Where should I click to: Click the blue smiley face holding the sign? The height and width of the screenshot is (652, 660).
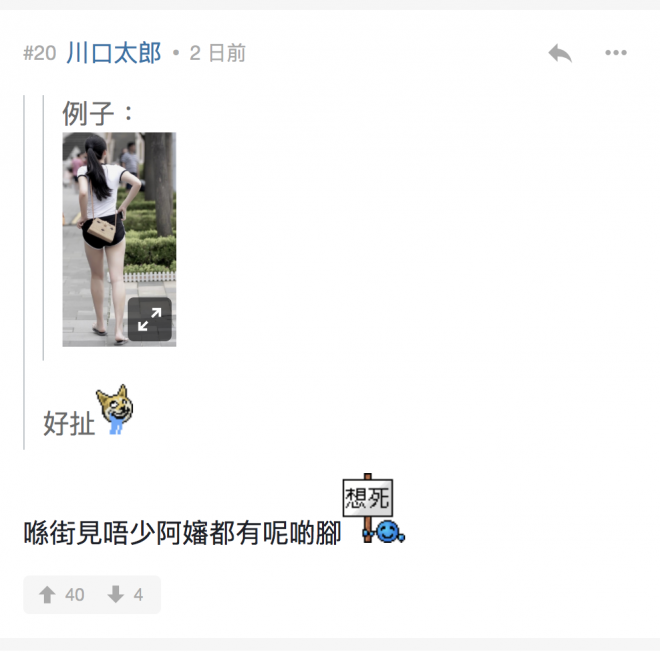coord(389,532)
